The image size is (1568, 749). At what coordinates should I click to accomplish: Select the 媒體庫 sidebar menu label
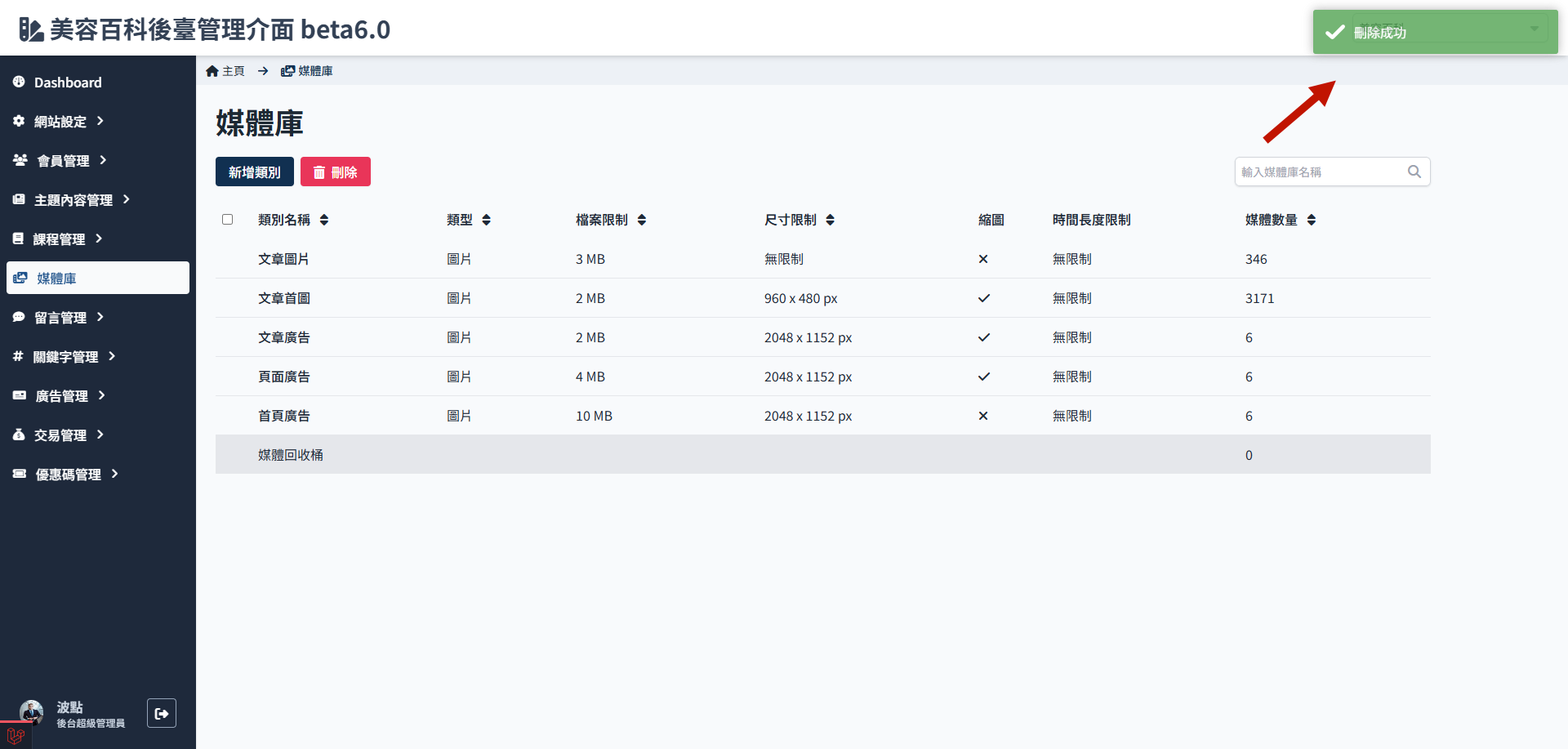pyautogui.click(x=56, y=279)
